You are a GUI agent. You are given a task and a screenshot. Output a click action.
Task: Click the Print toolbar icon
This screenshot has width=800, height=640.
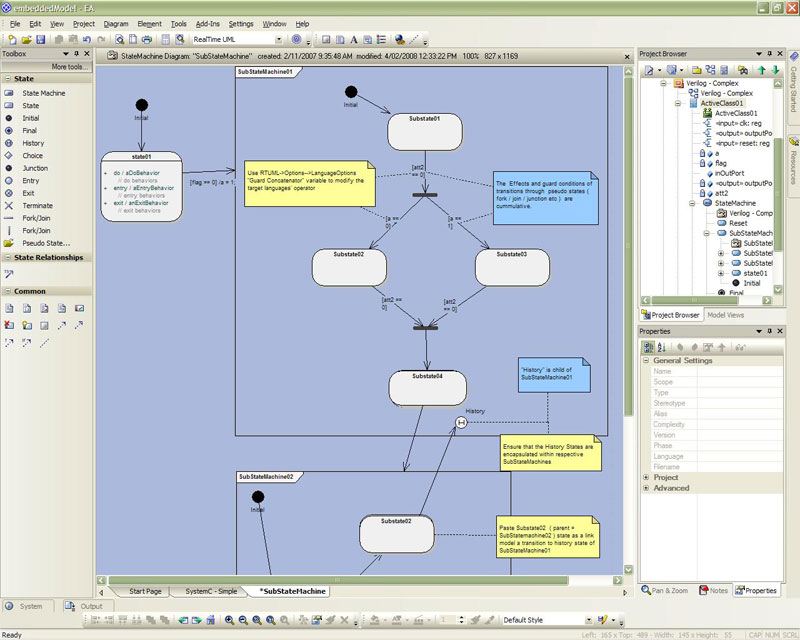click(147, 39)
